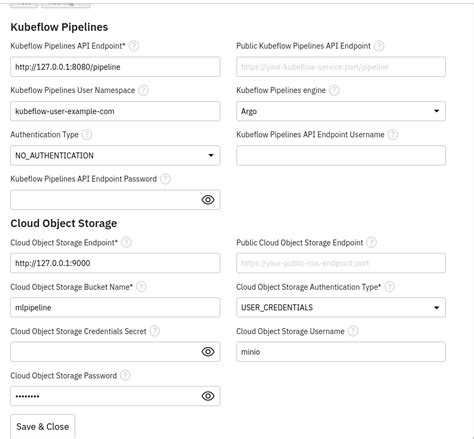This screenshot has width=474, height=439.
Task: Show help for Kubeflow Pipelines User Namespace
Action: coord(143,90)
